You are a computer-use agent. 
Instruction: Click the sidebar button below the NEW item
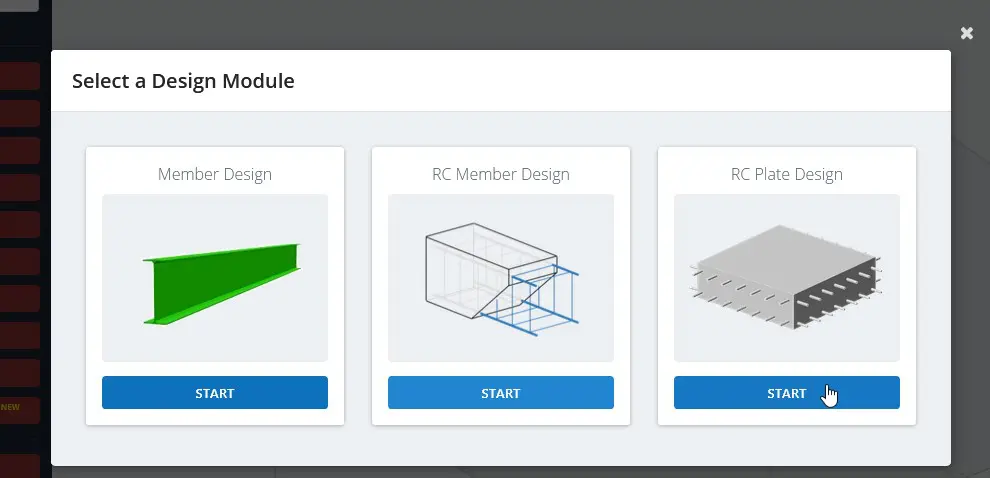(20, 465)
